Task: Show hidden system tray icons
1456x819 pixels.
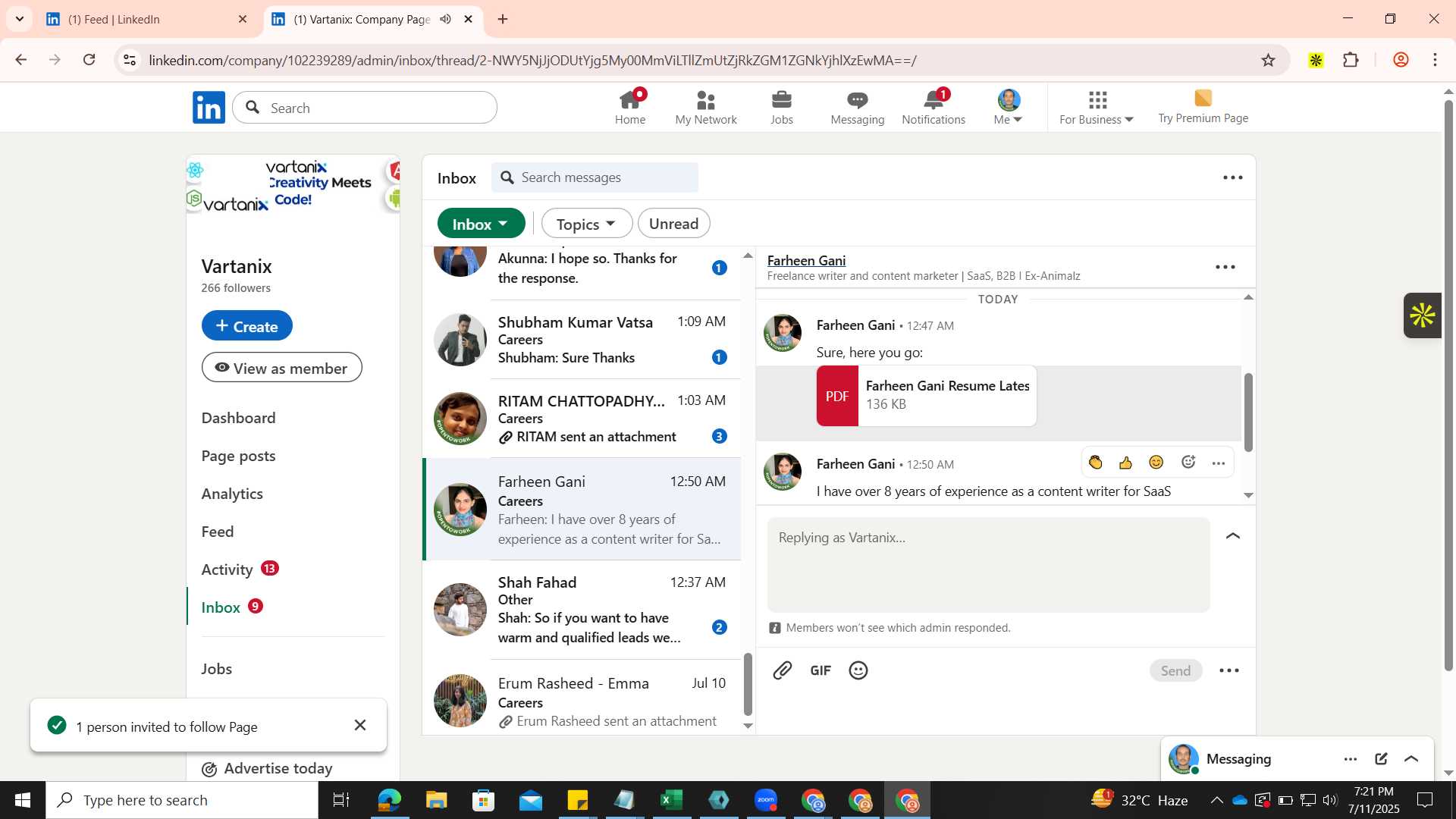Action: pyautogui.click(x=1216, y=800)
